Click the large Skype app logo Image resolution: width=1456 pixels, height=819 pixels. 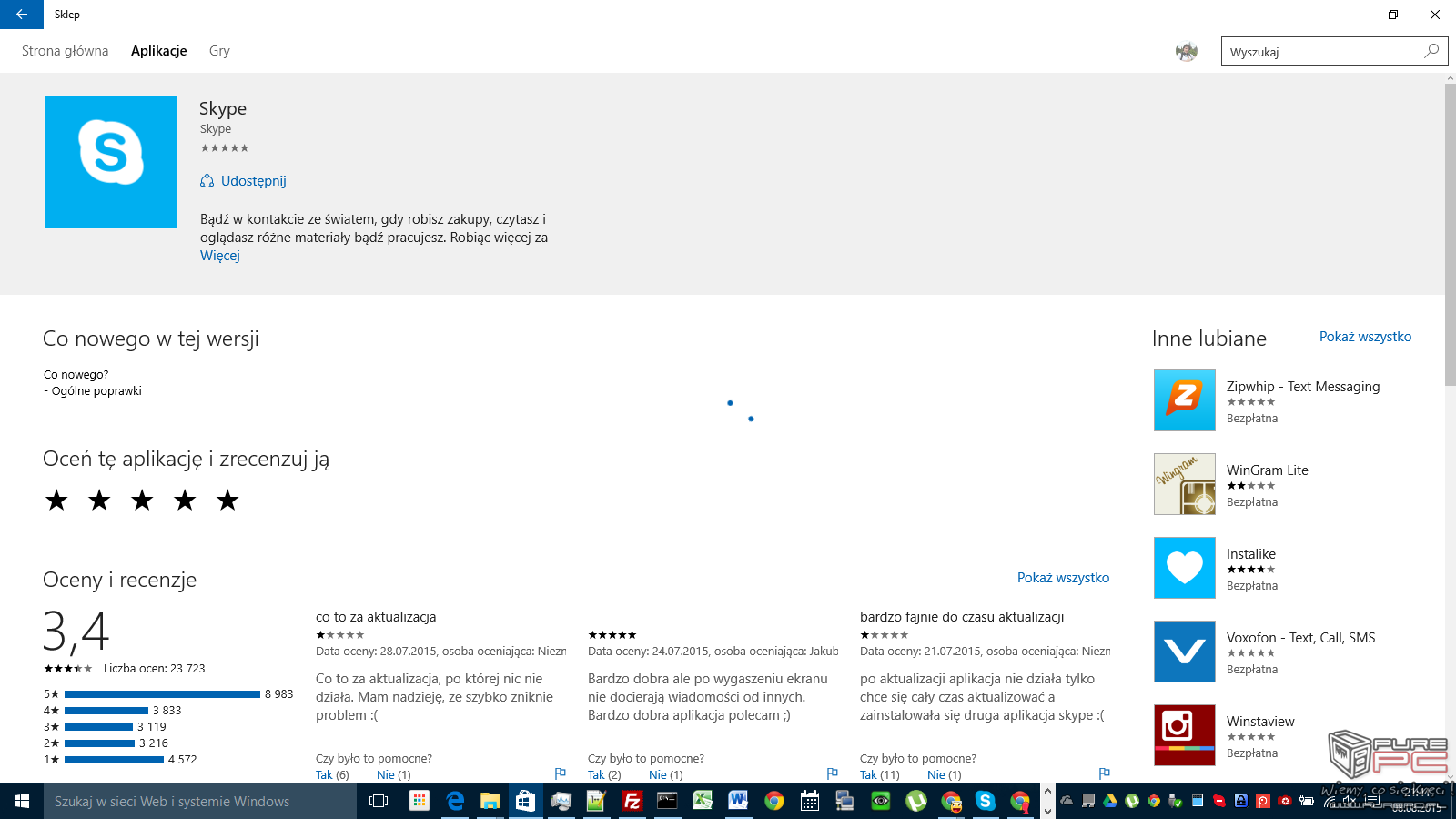coord(111,162)
